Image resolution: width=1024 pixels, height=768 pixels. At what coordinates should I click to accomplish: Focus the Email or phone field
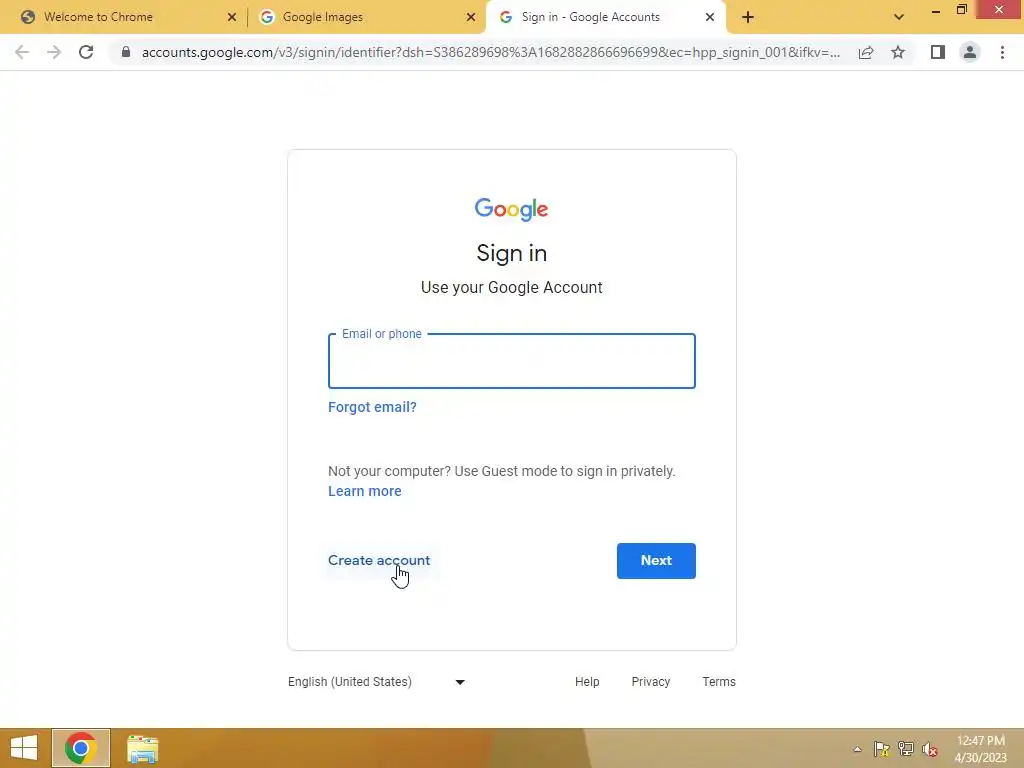(x=512, y=361)
